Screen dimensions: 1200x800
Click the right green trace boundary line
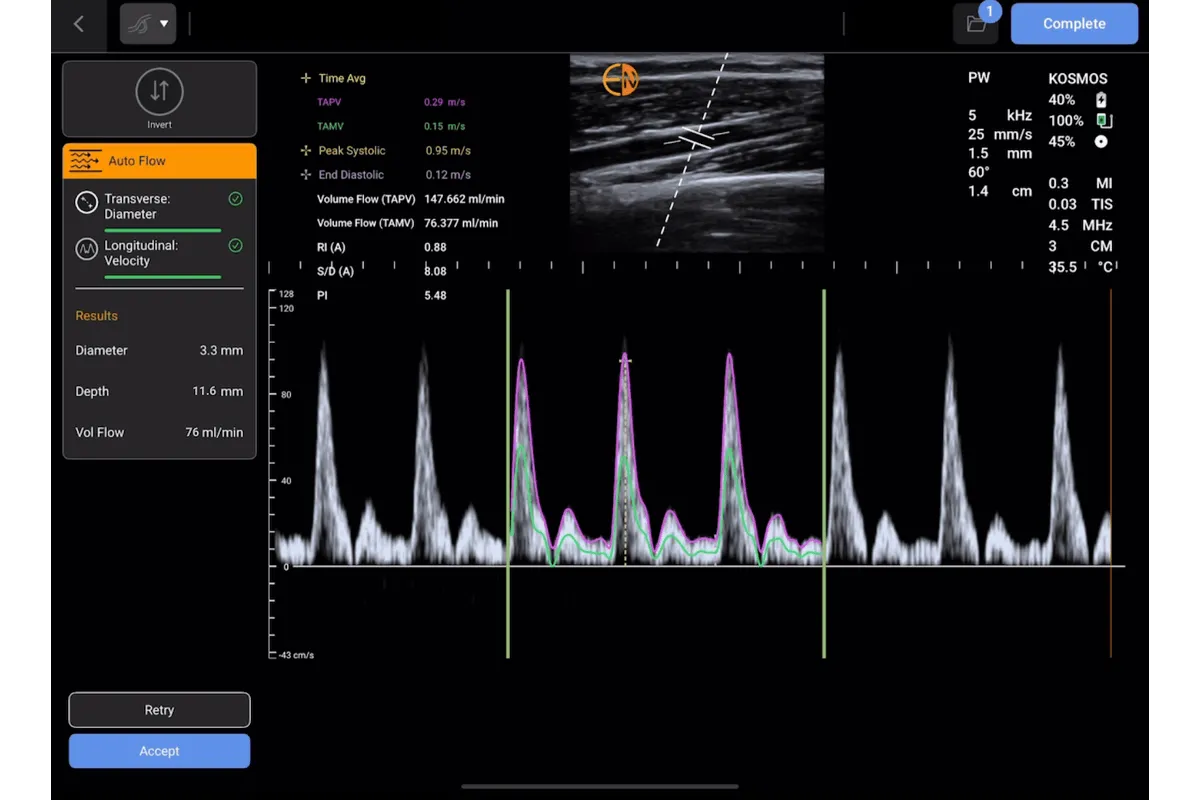(x=824, y=474)
